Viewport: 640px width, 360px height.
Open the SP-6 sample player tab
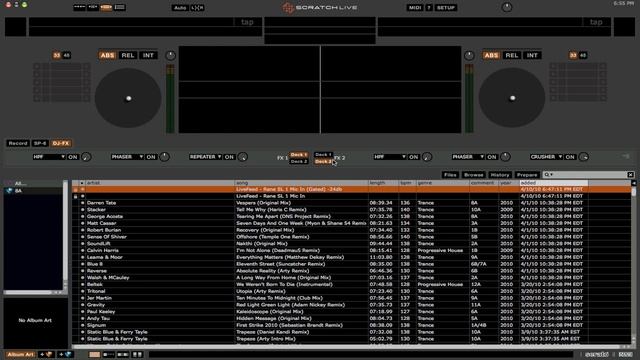pos(40,143)
